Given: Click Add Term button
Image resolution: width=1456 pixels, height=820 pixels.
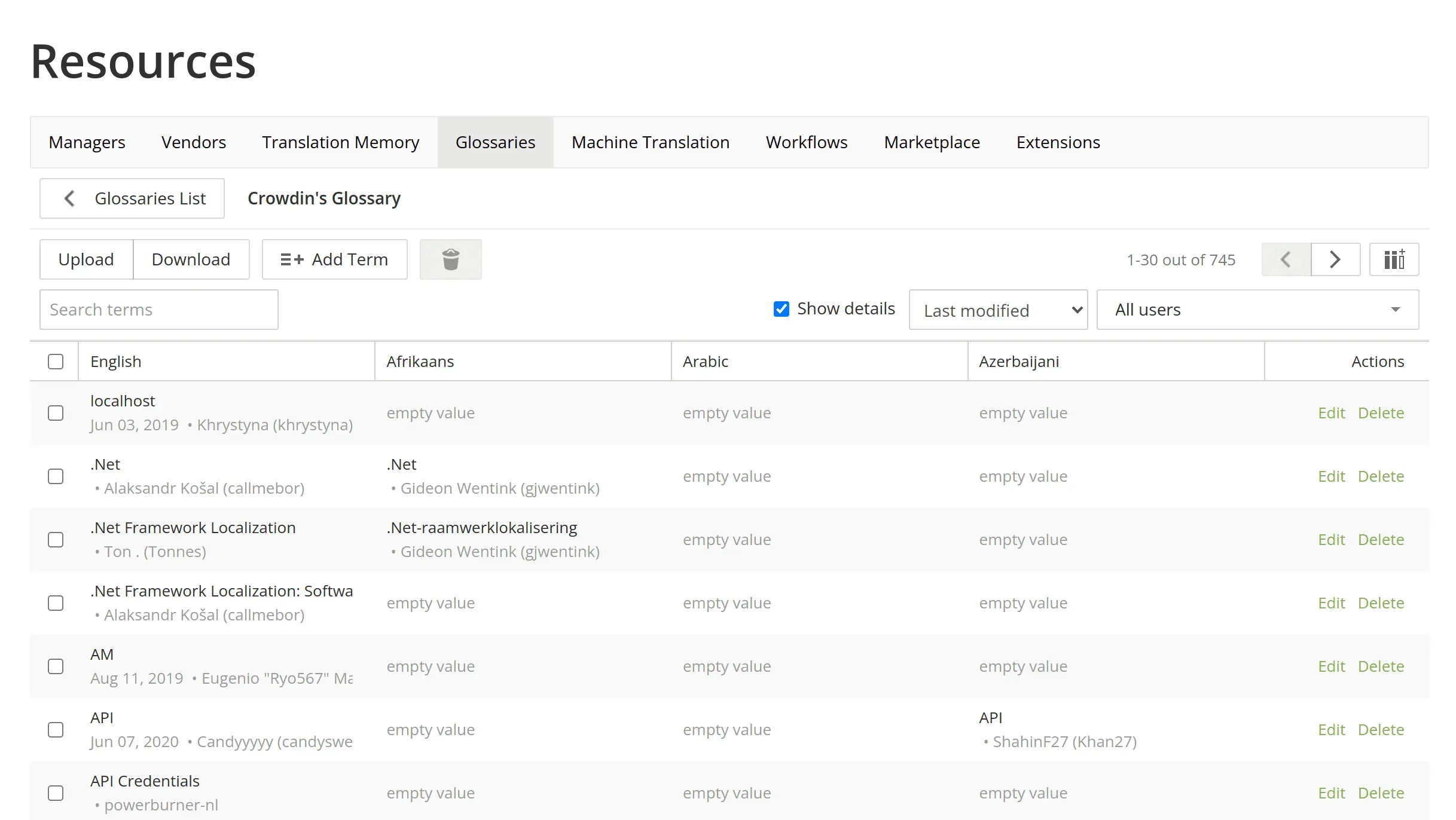Looking at the screenshot, I should tap(334, 259).
